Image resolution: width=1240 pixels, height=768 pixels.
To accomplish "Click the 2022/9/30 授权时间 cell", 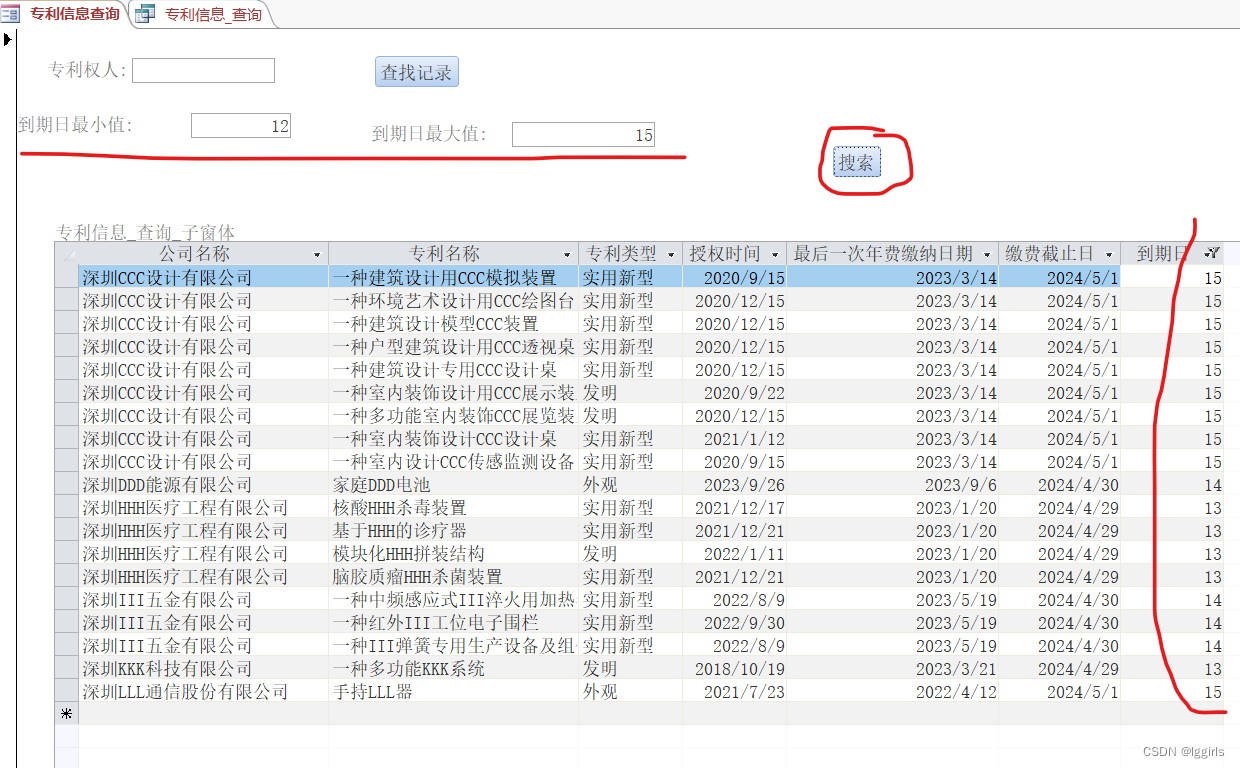I will pos(735,623).
